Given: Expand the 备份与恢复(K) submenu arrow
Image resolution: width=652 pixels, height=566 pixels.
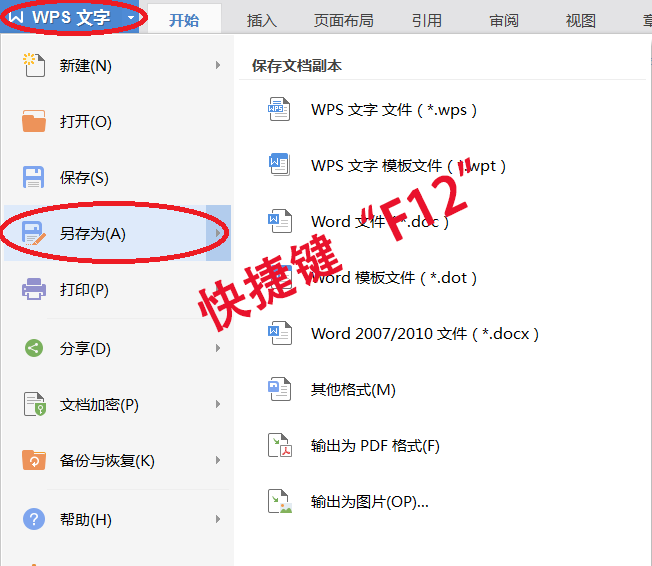Looking at the screenshot, I should 217,460.
